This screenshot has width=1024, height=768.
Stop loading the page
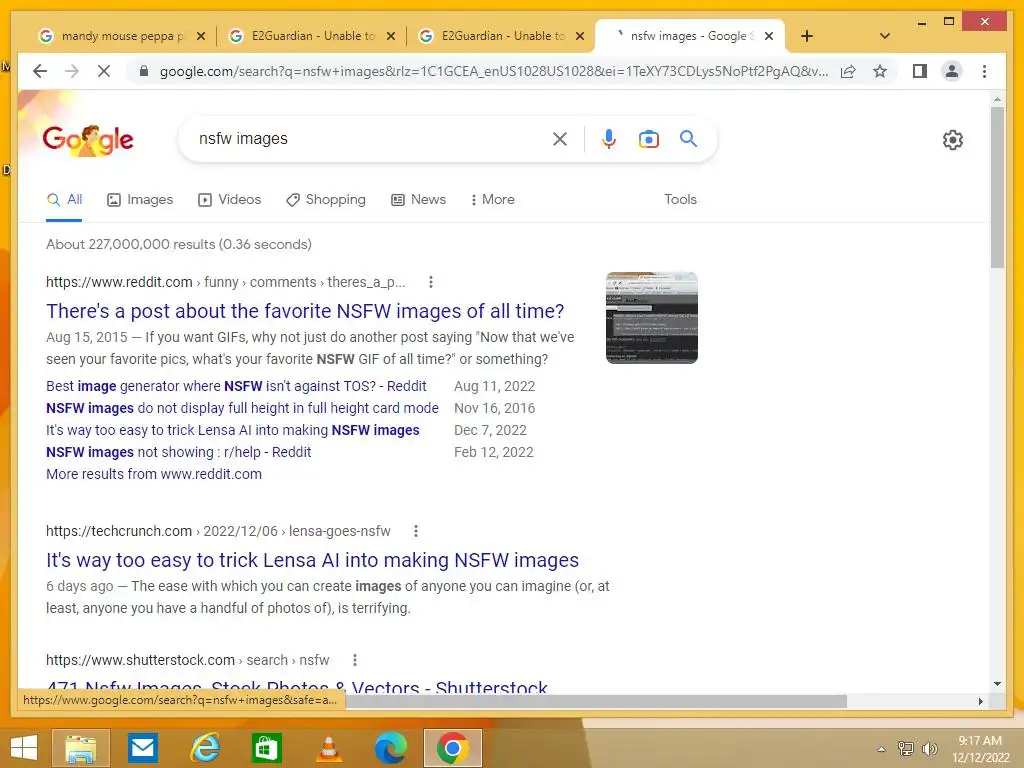(104, 71)
